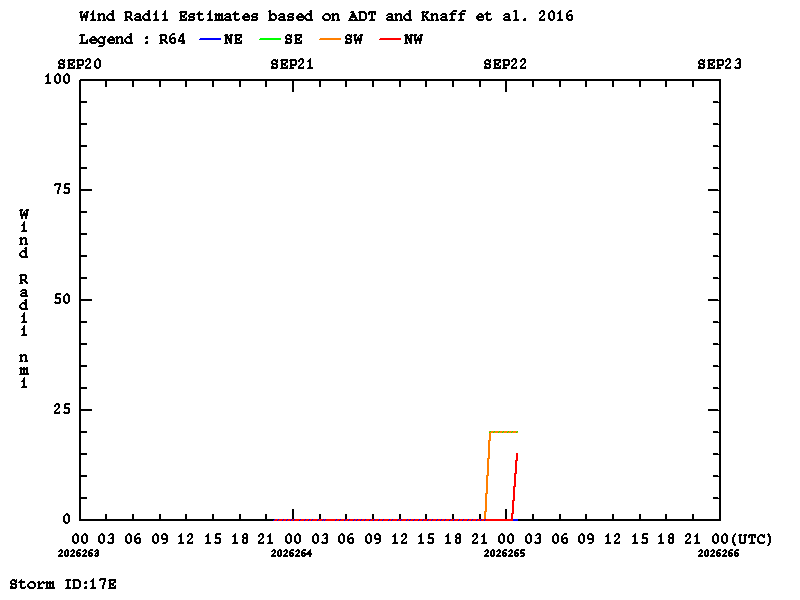
Task: Select the SEP21 date label
Action: [292, 64]
